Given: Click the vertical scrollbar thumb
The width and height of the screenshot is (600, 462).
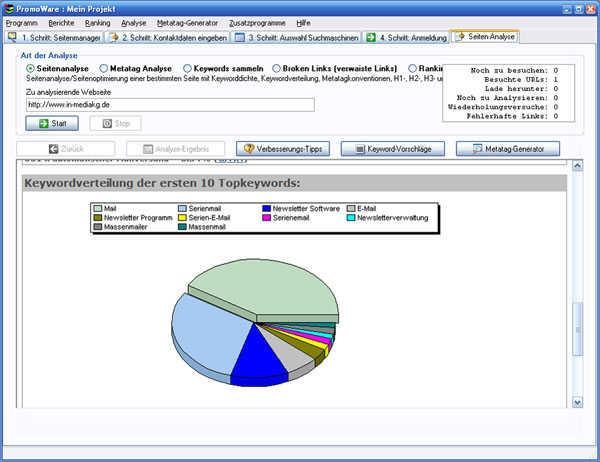Looking at the screenshot, I should coord(577,329).
